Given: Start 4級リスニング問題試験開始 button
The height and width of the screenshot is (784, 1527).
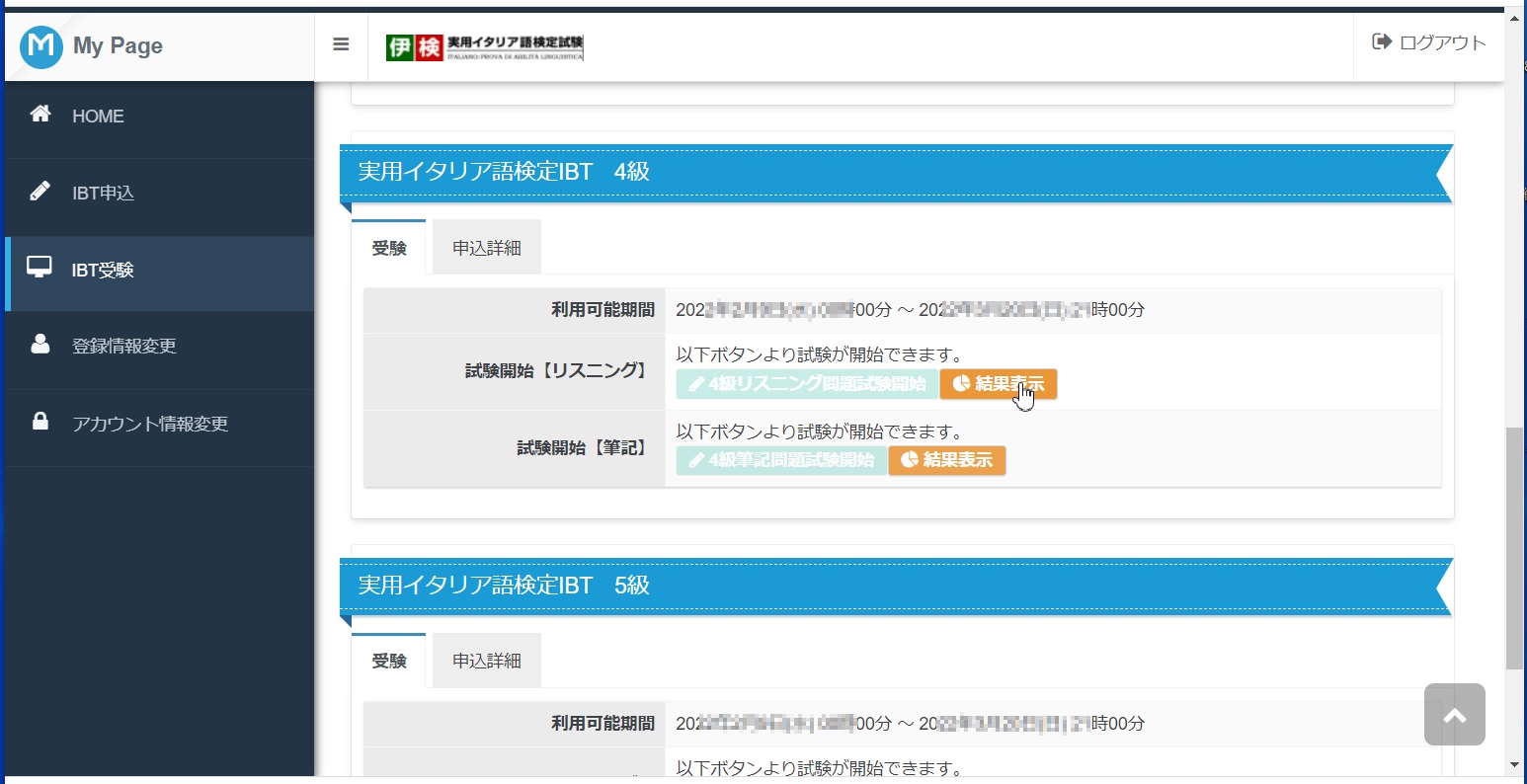Looking at the screenshot, I should tap(807, 384).
